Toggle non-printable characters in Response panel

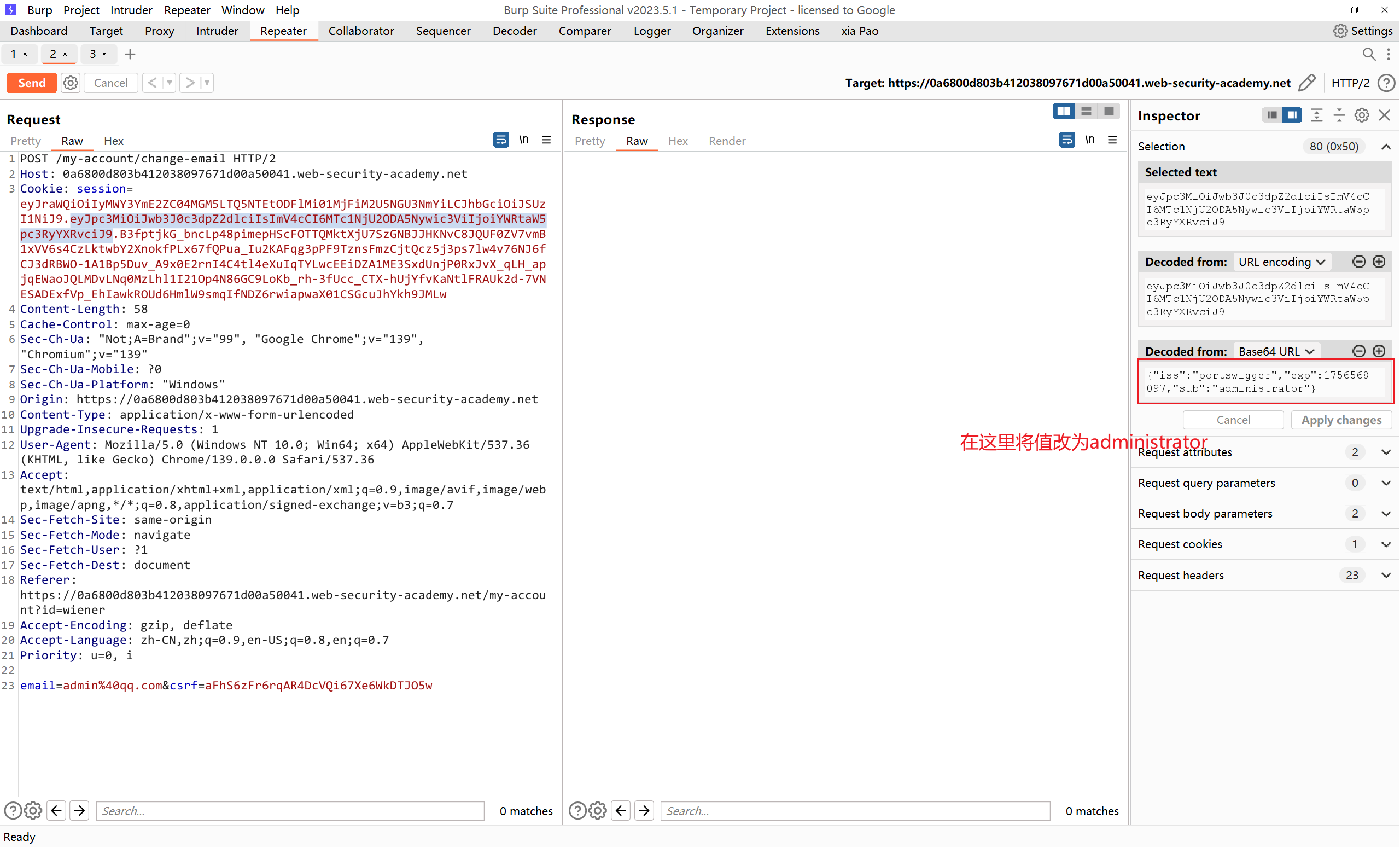tap(1089, 140)
